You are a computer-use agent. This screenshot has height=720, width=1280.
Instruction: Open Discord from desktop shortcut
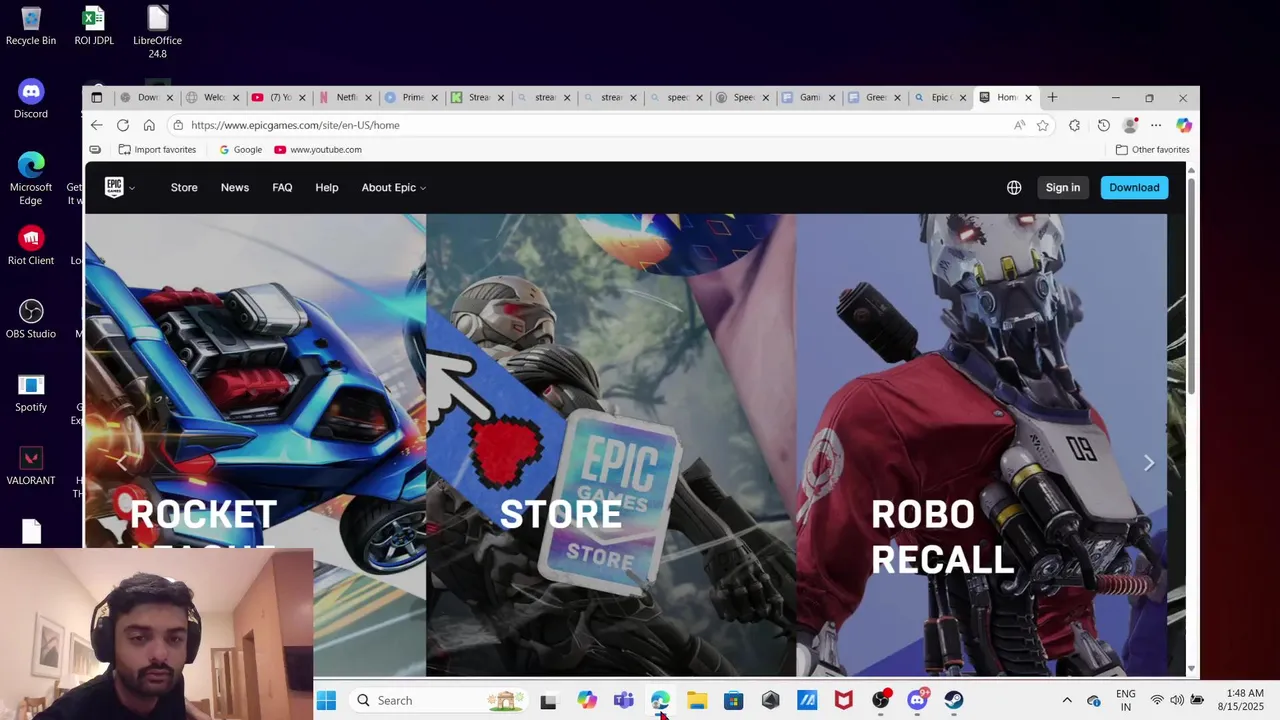click(x=31, y=99)
